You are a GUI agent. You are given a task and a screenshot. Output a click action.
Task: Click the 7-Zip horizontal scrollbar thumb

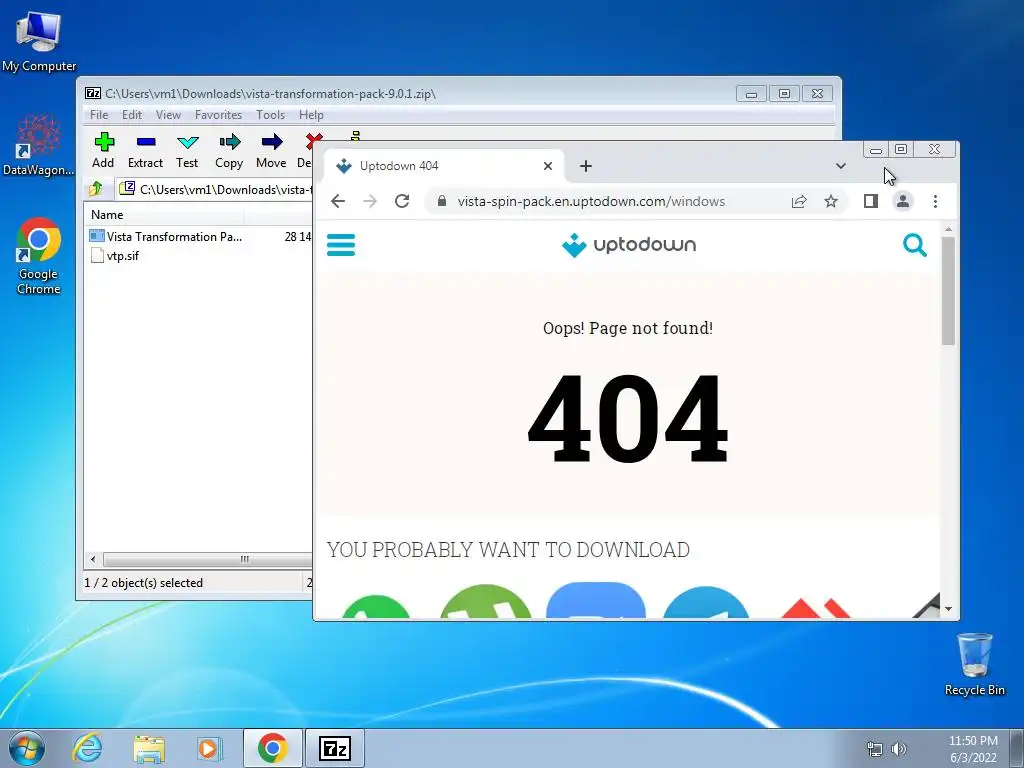207,560
